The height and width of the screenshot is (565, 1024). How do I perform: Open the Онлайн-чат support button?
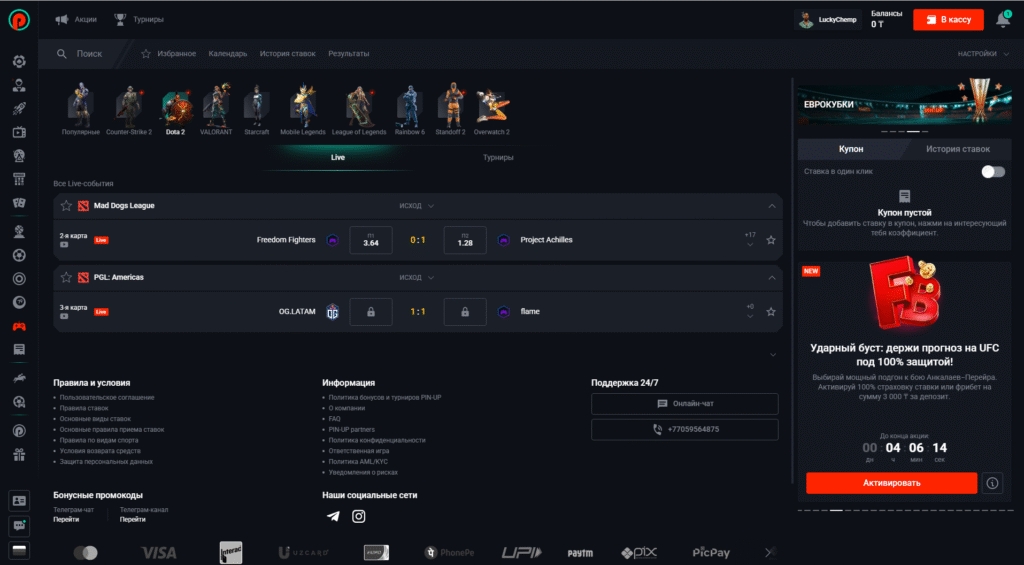click(684, 404)
